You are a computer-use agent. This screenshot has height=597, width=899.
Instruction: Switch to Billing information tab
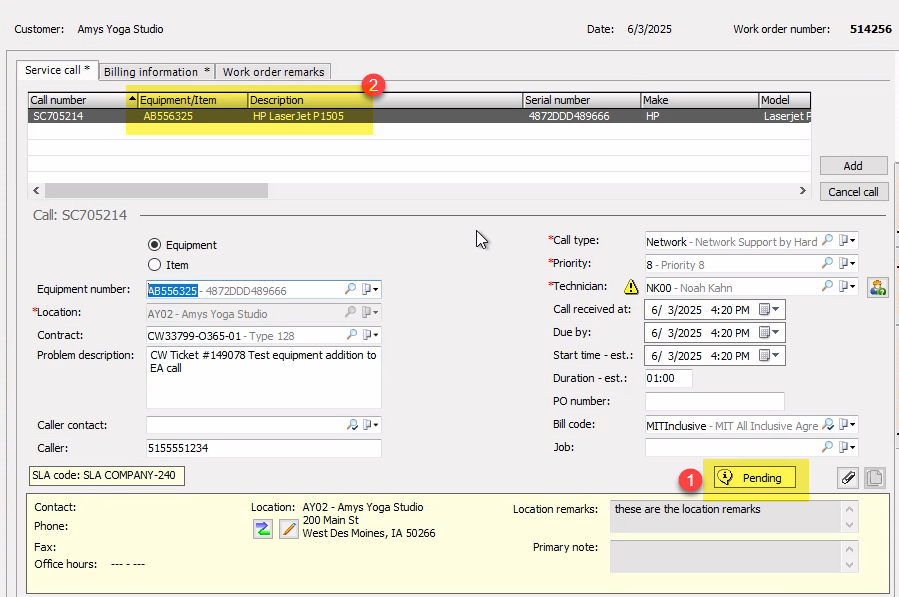click(x=157, y=72)
